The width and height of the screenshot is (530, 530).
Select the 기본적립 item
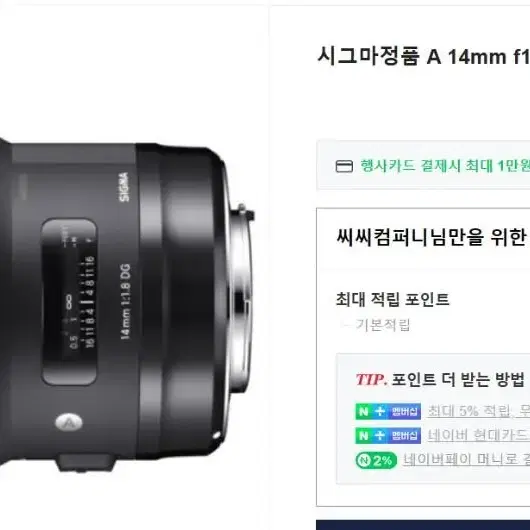click(383, 325)
